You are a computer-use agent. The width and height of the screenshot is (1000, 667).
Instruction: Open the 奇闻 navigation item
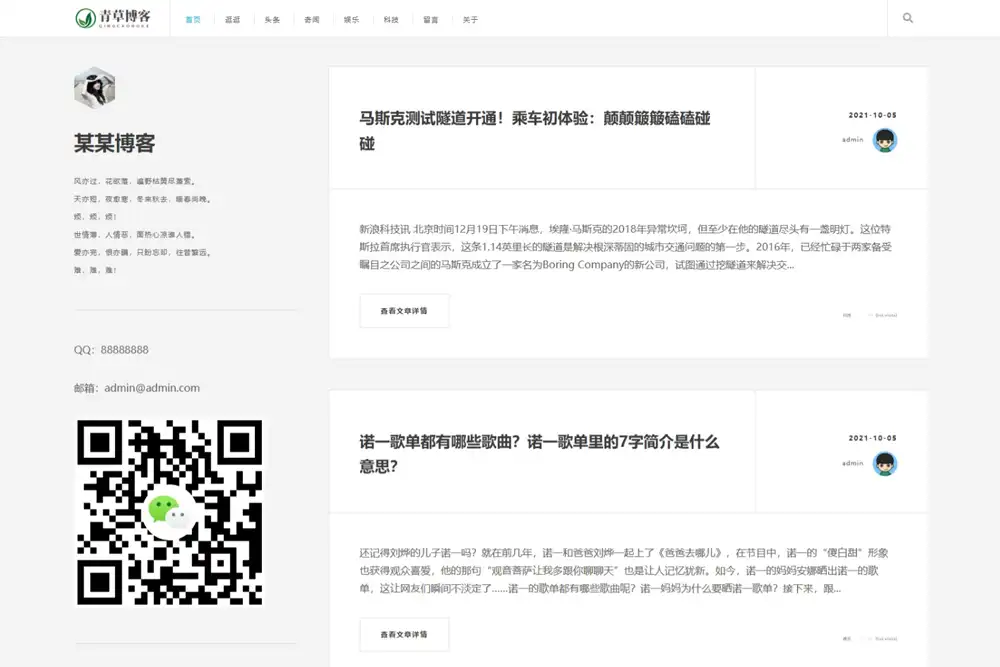312,20
